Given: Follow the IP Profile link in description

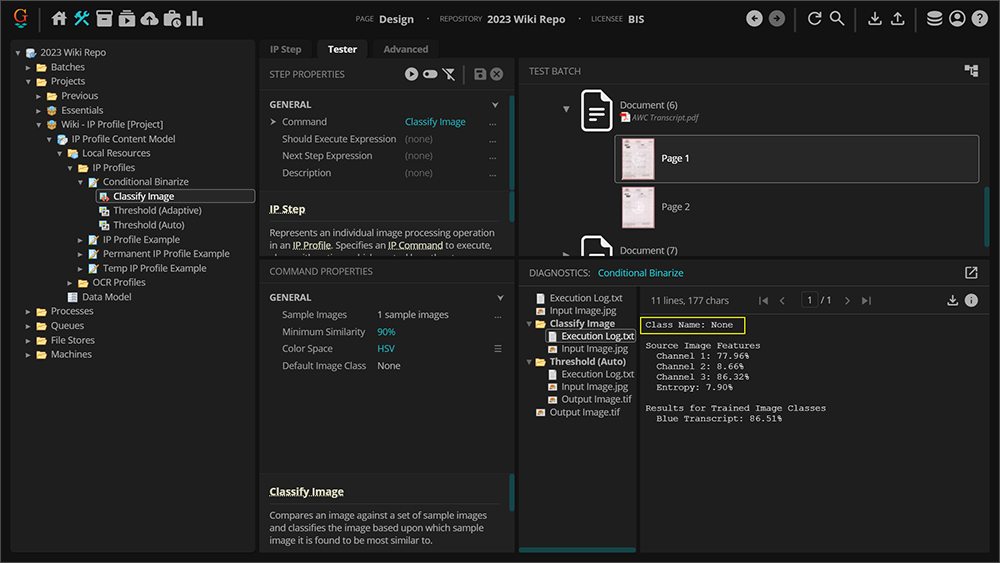Looking at the screenshot, I should point(311,245).
